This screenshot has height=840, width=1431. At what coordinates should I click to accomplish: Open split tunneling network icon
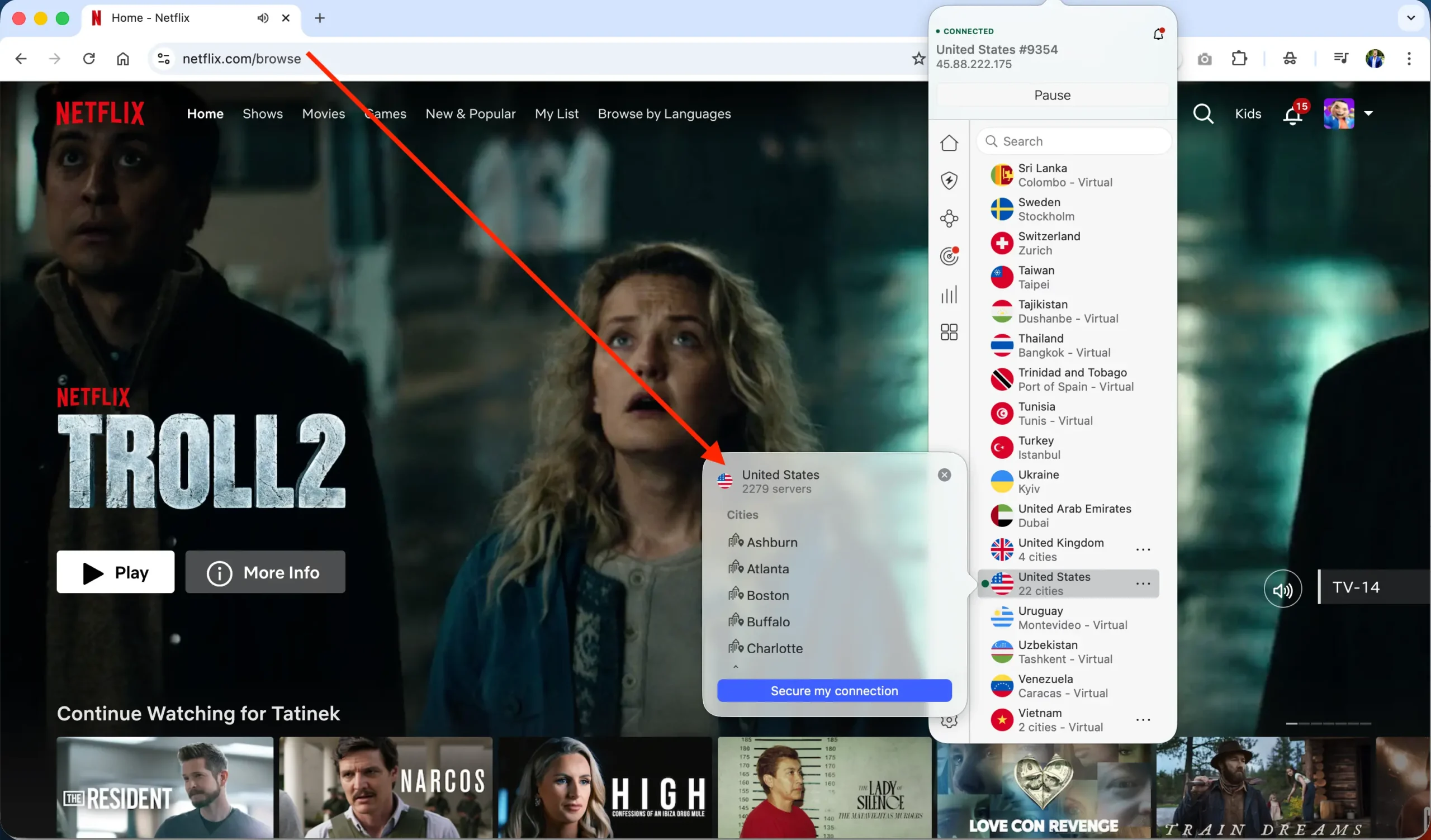point(949,218)
